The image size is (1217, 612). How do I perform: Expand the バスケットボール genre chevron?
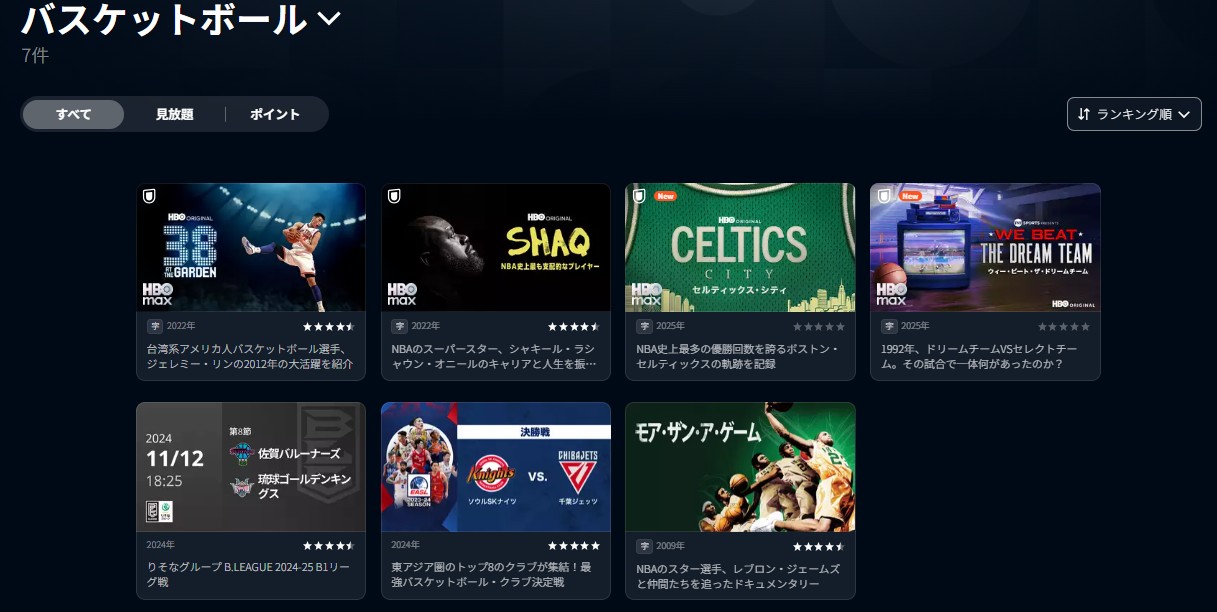point(328,18)
